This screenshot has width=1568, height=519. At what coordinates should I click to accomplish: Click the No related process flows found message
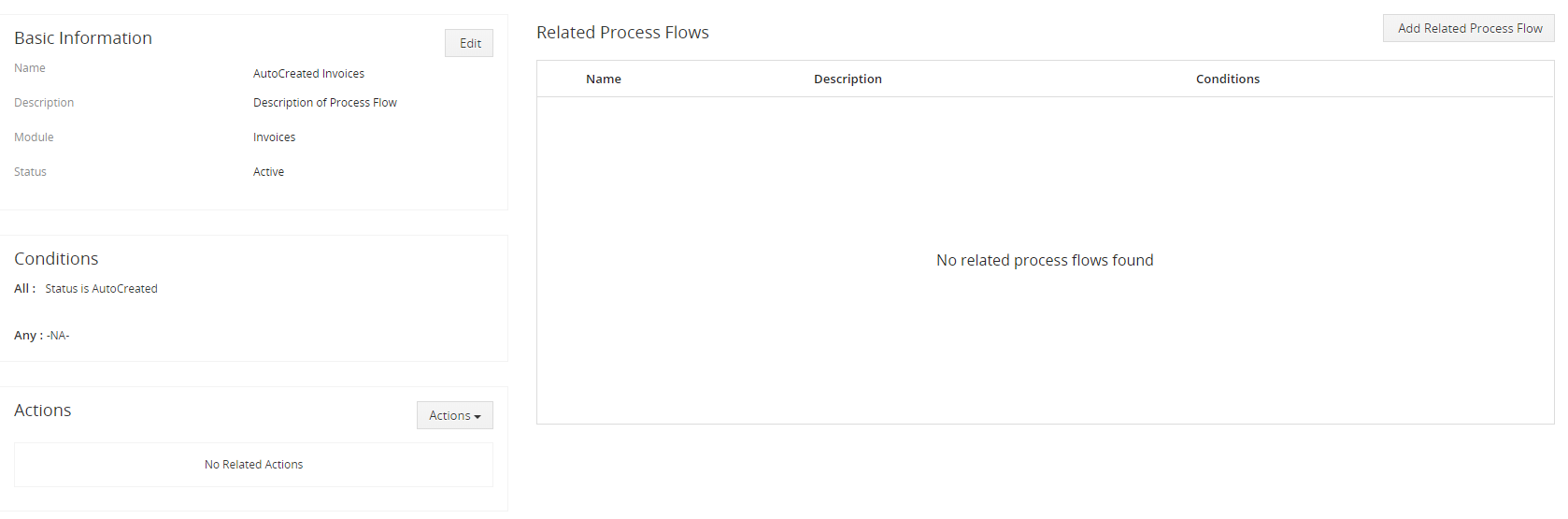1045,260
